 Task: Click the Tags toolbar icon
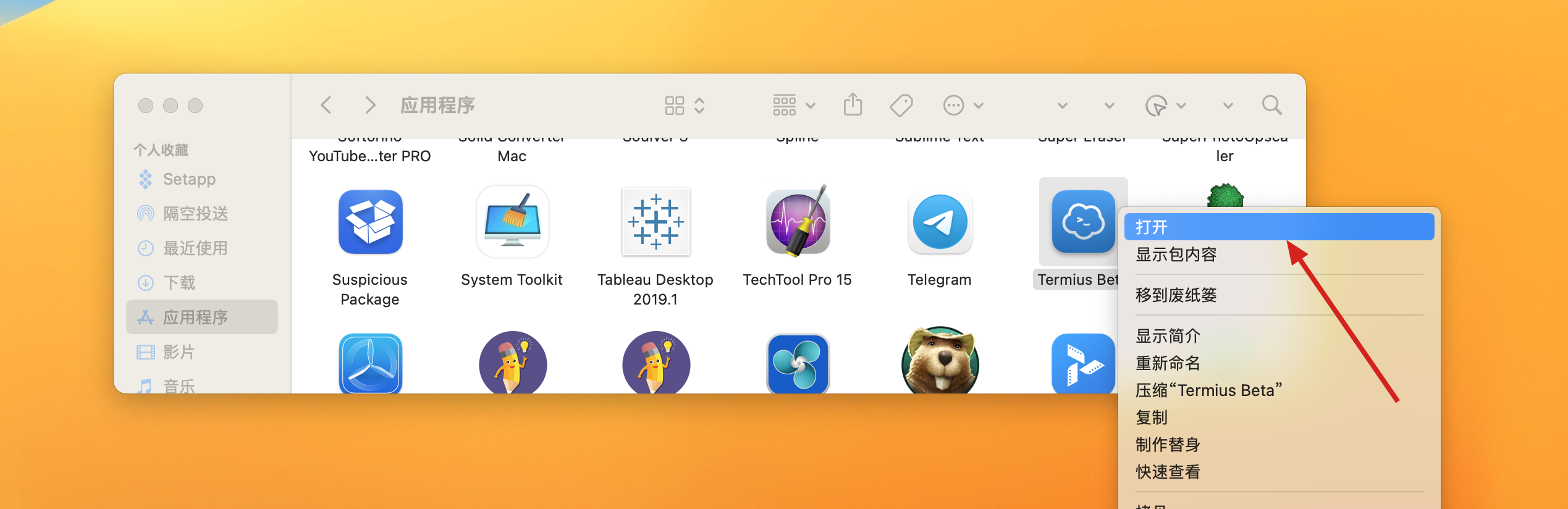[x=901, y=105]
